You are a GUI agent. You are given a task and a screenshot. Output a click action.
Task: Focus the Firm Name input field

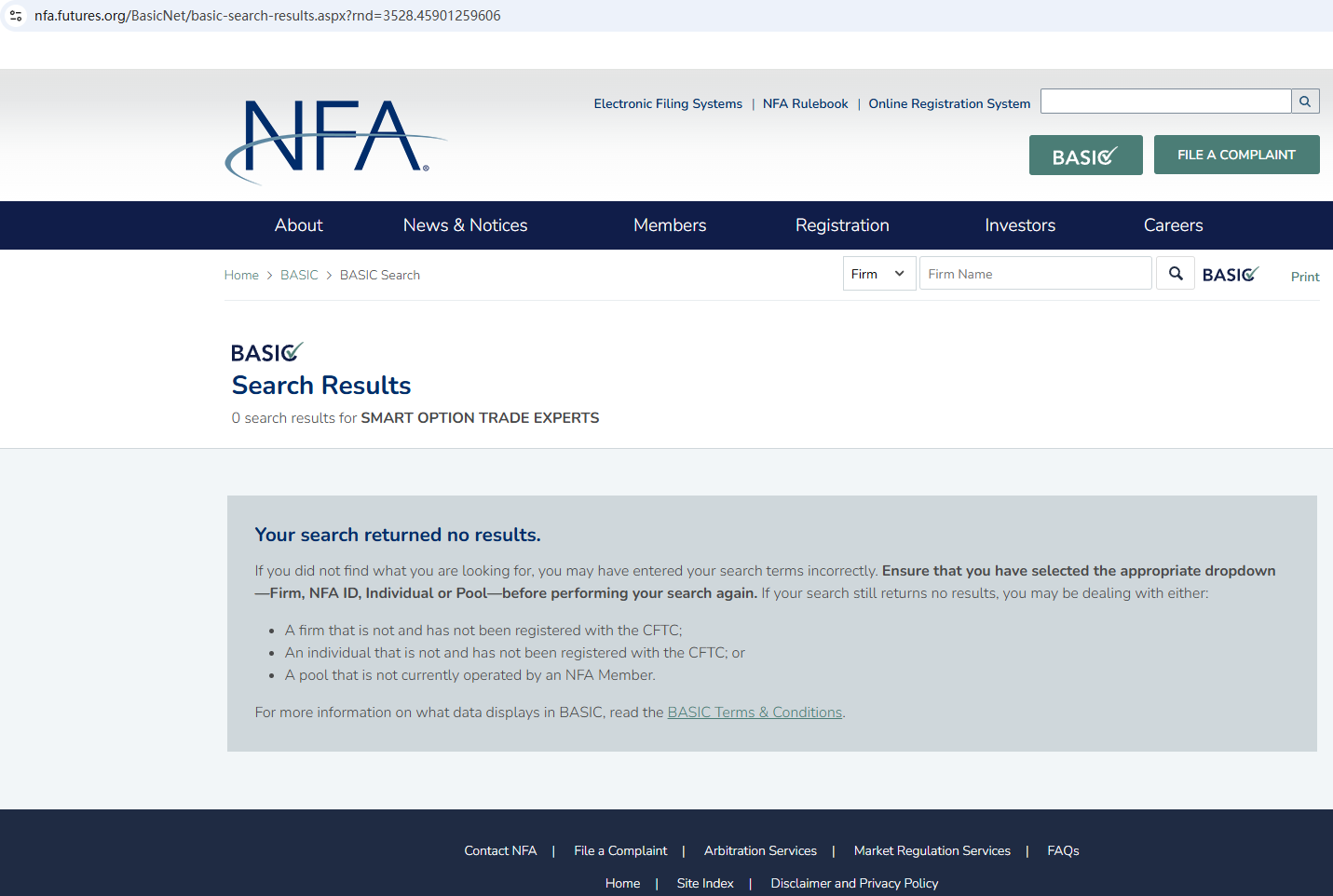[x=1036, y=274]
